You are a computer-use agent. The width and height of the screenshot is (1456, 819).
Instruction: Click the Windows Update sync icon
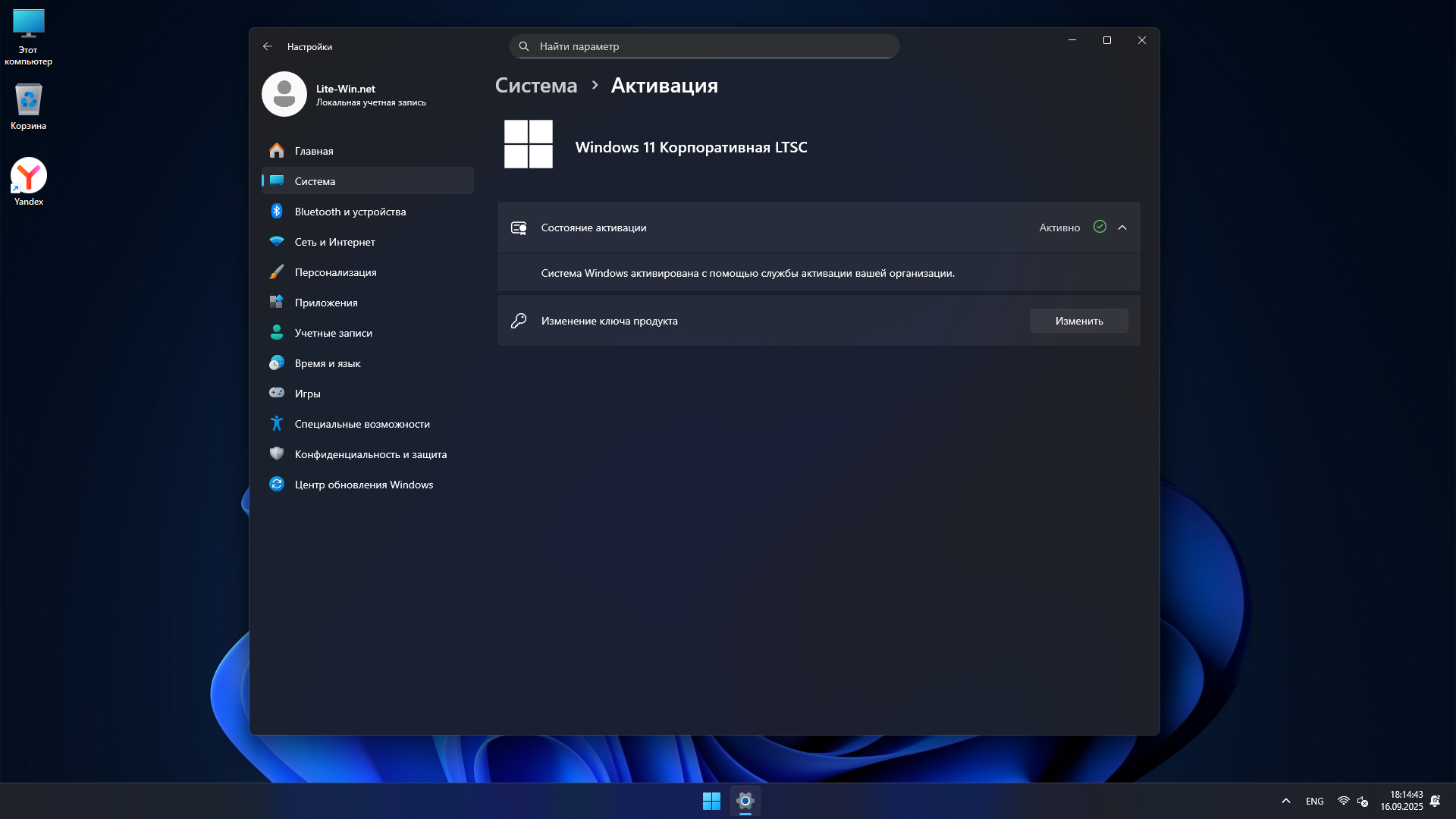tap(277, 485)
